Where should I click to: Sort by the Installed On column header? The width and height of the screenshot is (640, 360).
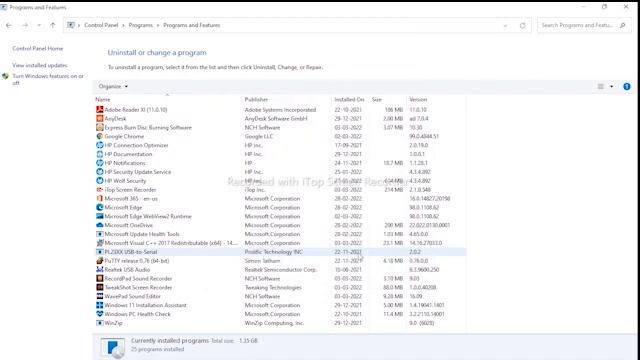pos(349,100)
